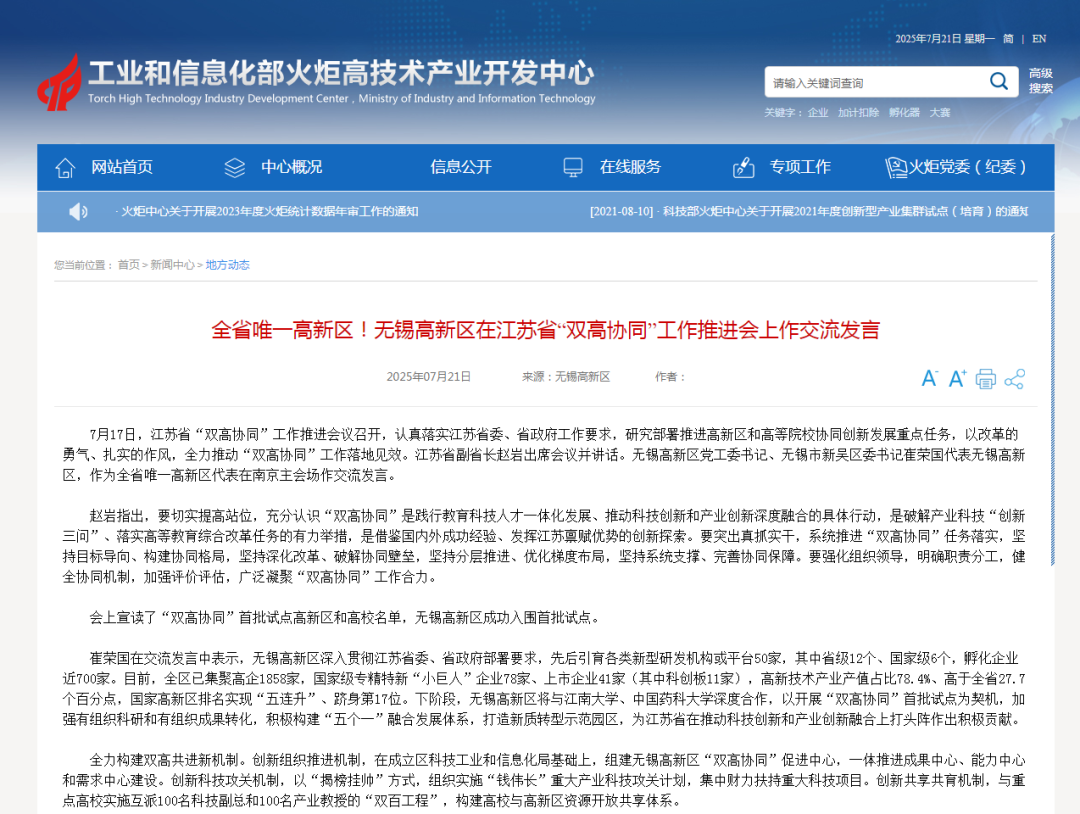Click 首页 in breadcrumb
Viewport: 1080px width, 814px height.
pyautogui.click(x=128, y=264)
